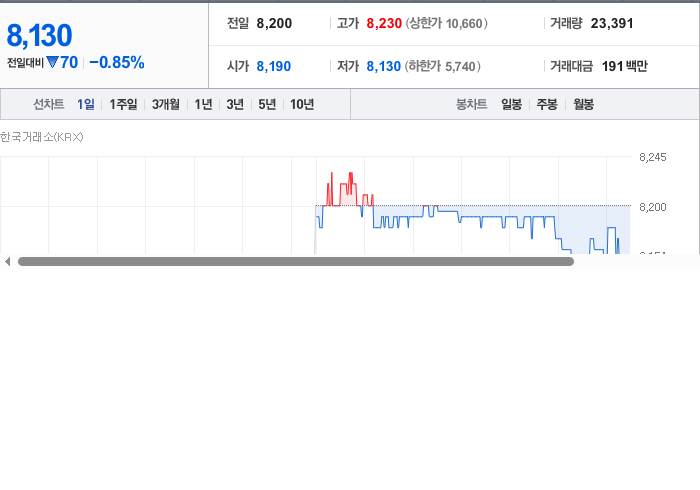Click the current price 8,130

point(39,35)
